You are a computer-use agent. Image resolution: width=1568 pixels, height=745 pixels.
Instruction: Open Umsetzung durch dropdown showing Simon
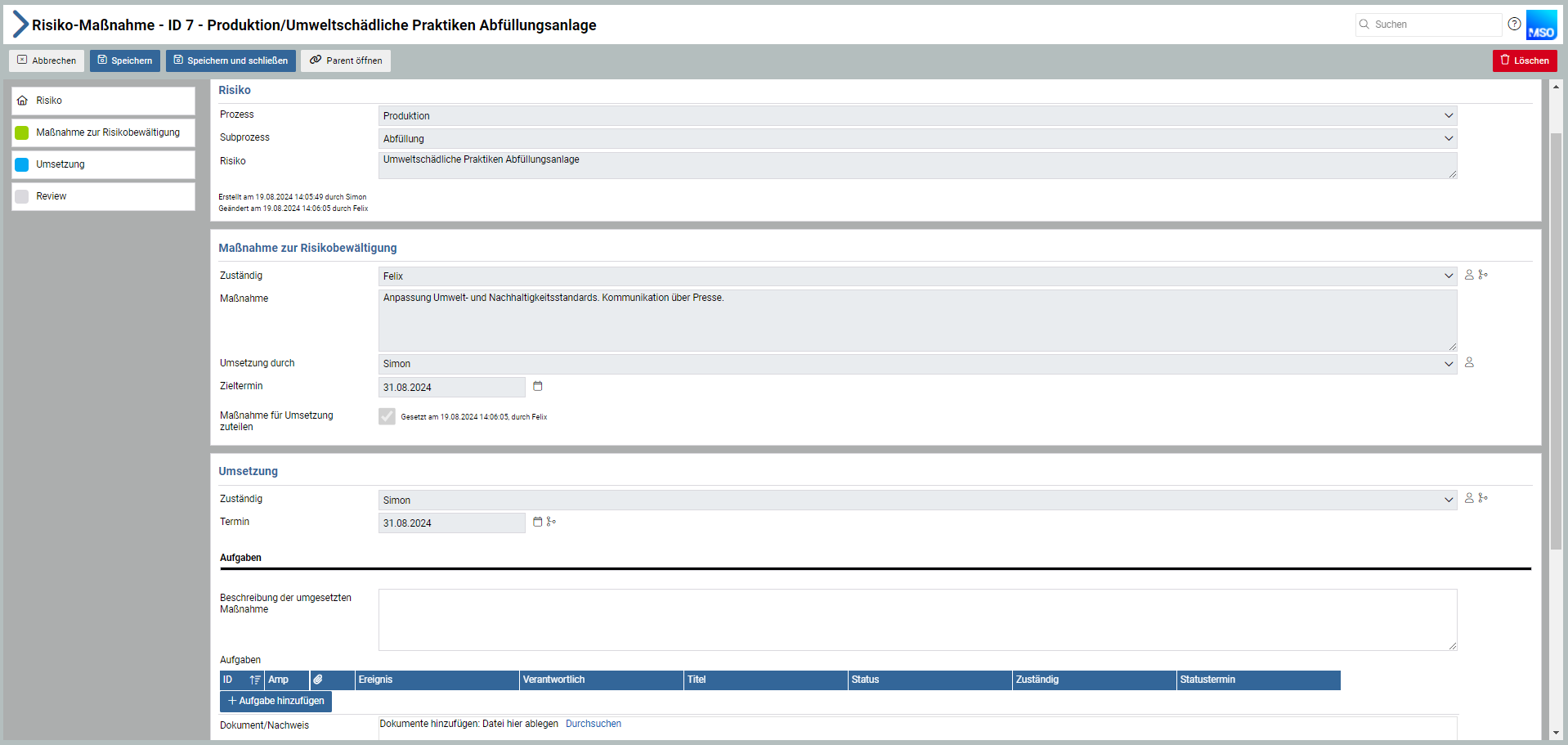tap(916, 364)
